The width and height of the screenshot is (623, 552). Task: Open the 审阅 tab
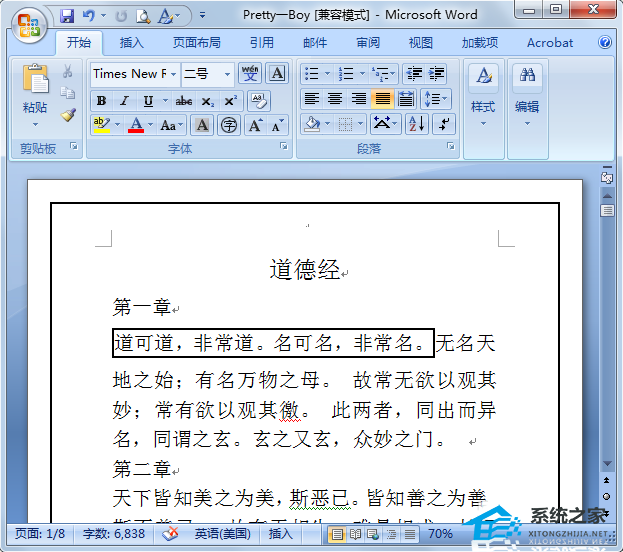pos(368,43)
